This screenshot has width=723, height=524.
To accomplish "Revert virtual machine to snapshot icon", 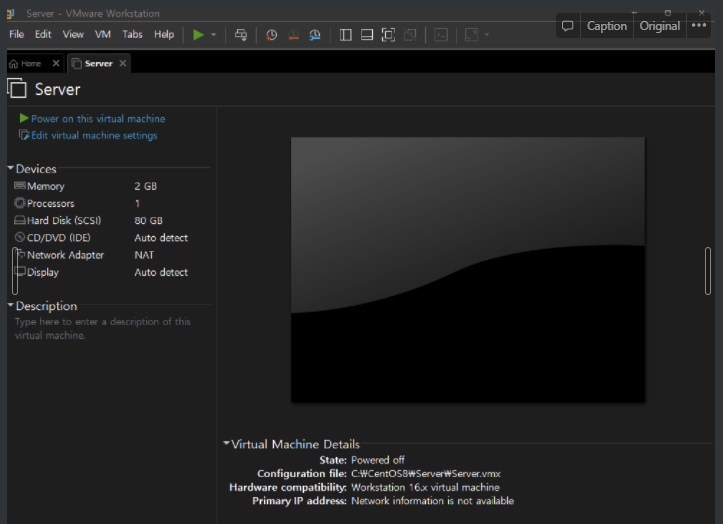I will click(x=293, y=35).
